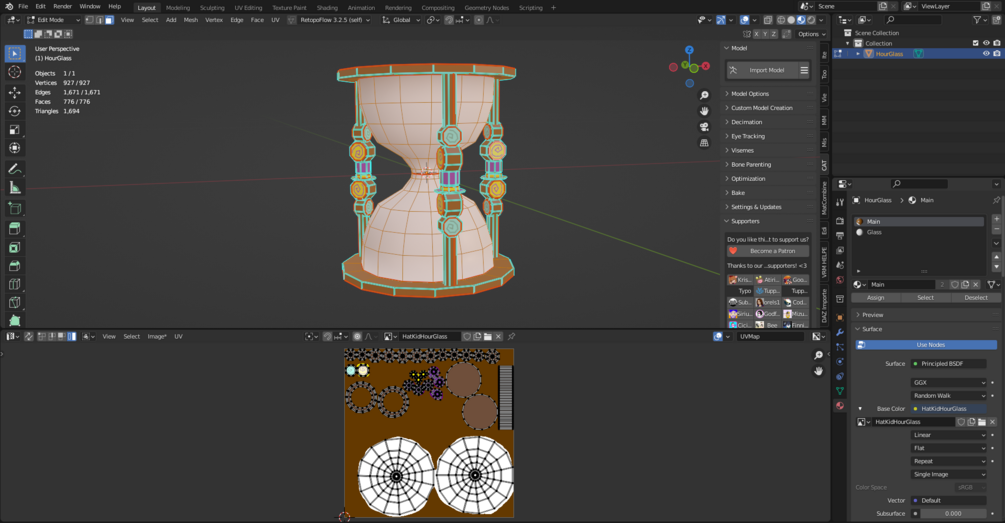Click the Import Model button

coord(766,70)
